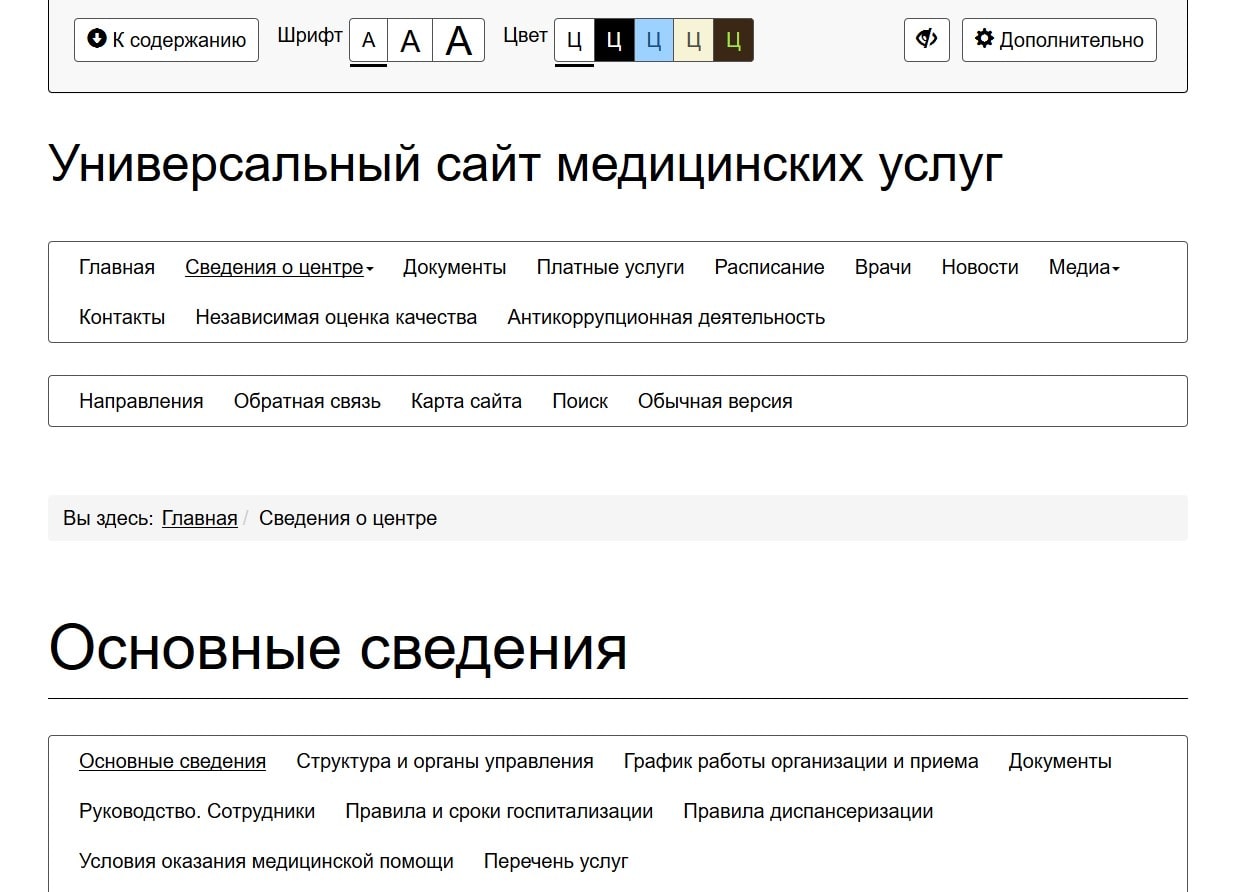Screen dimensions: 1239x892
Task: Choose the light blue color scheme
Action: point(654,41)
